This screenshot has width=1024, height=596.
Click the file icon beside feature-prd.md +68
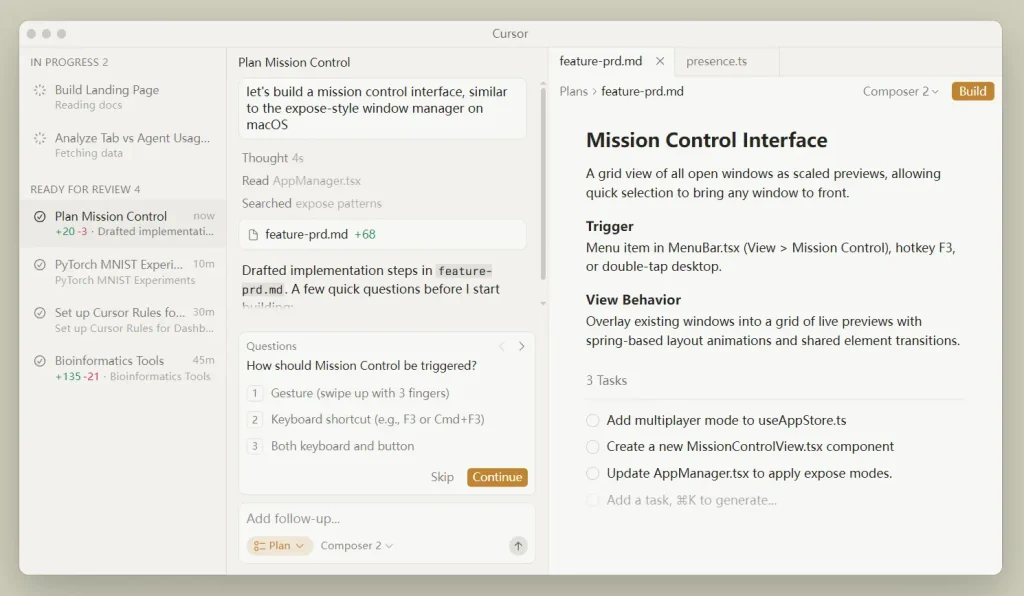click(x=253, y=235)
